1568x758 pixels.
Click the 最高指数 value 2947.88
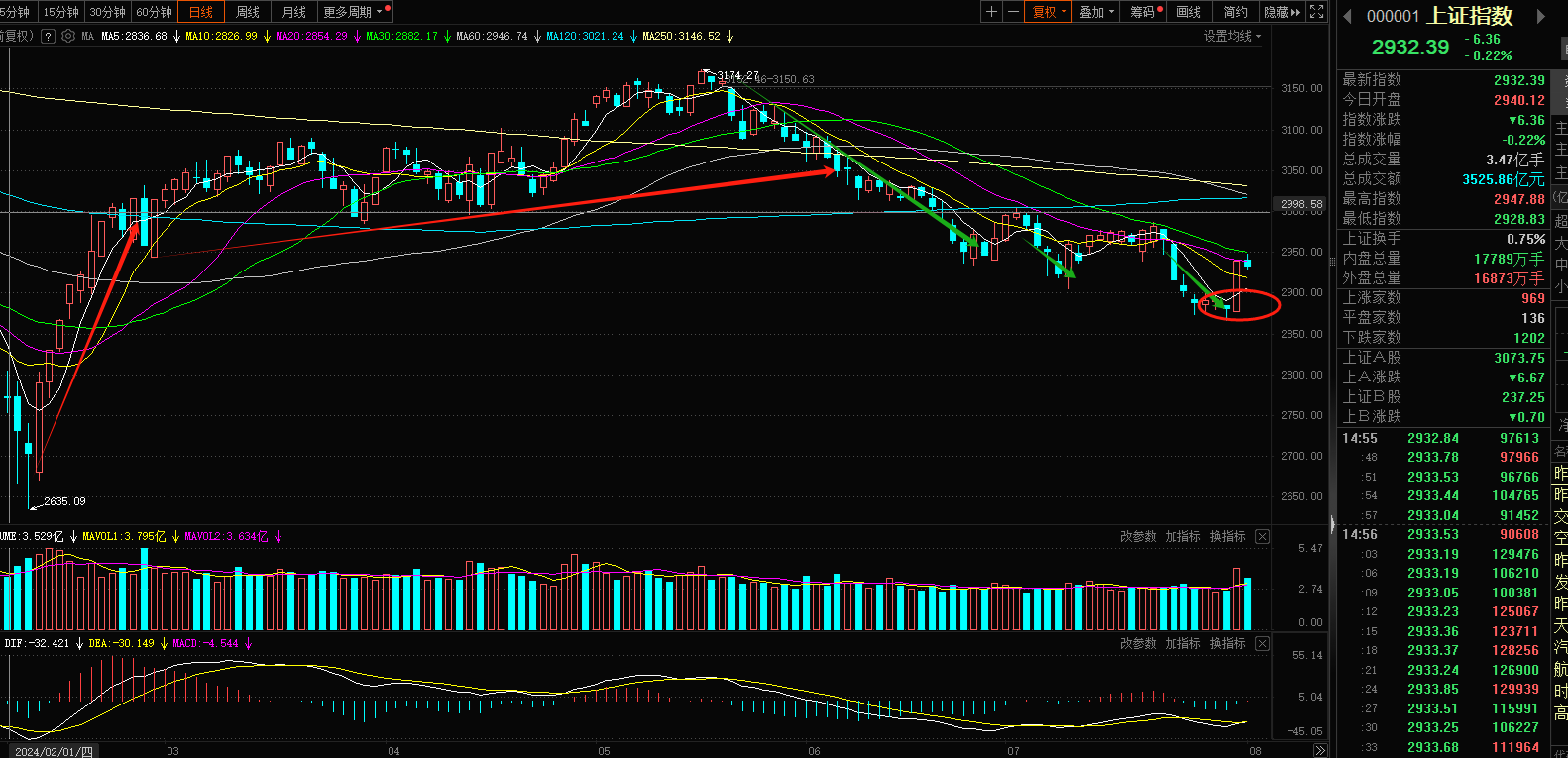(x=1518, y=199)
